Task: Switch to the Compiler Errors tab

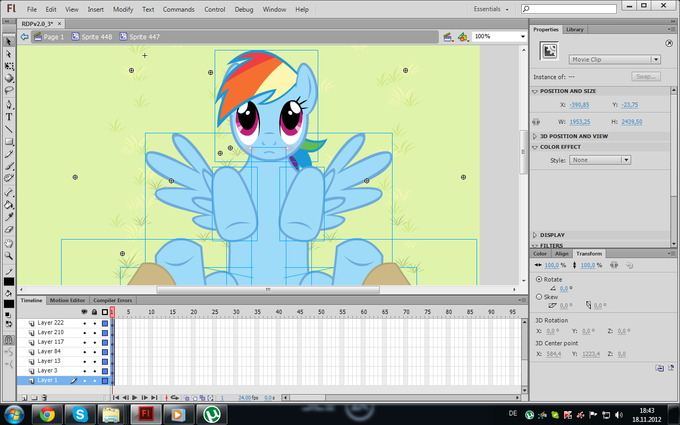Action: [x=112, y=300]
